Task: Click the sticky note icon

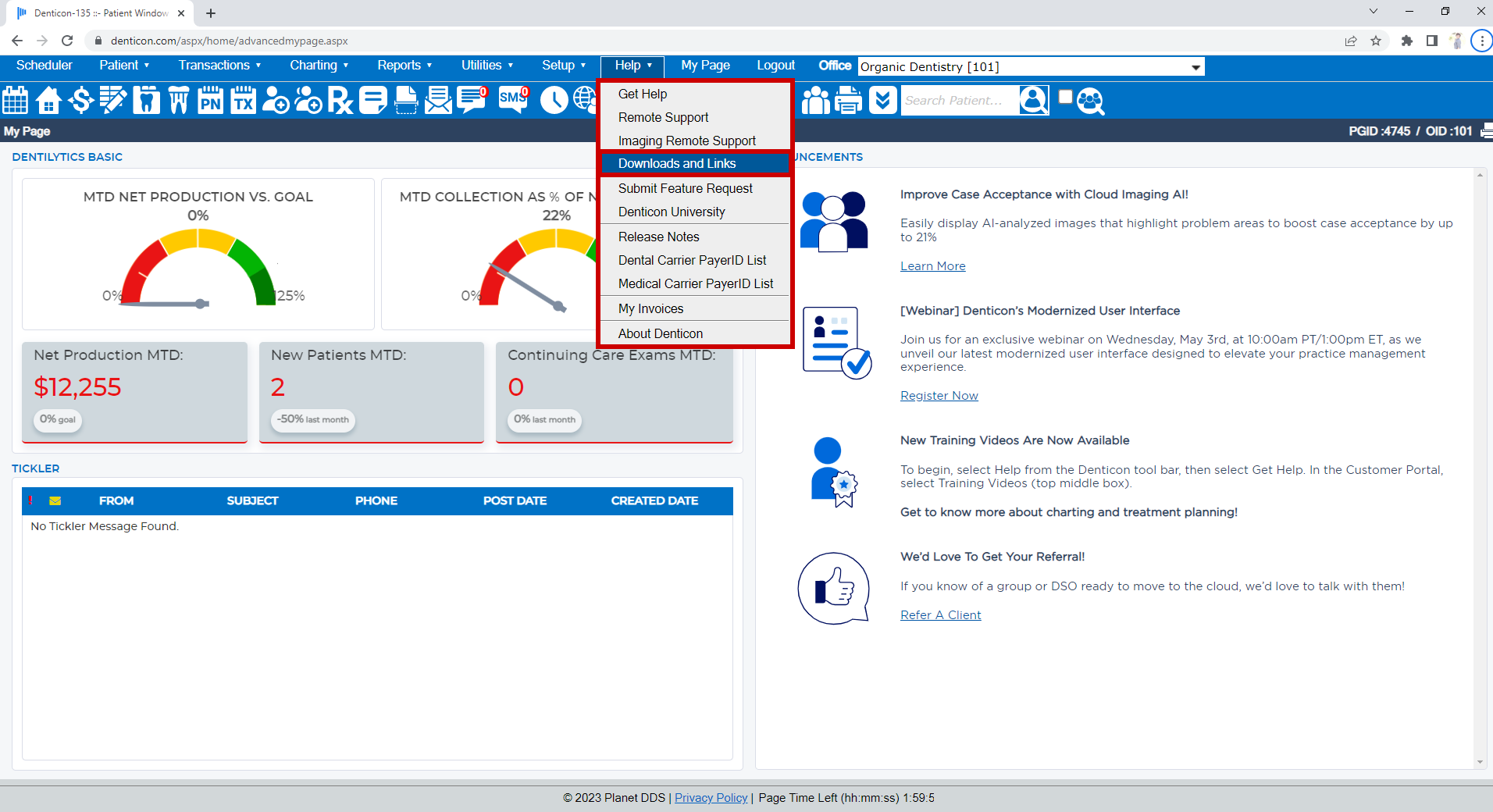Action: point(373,100)
